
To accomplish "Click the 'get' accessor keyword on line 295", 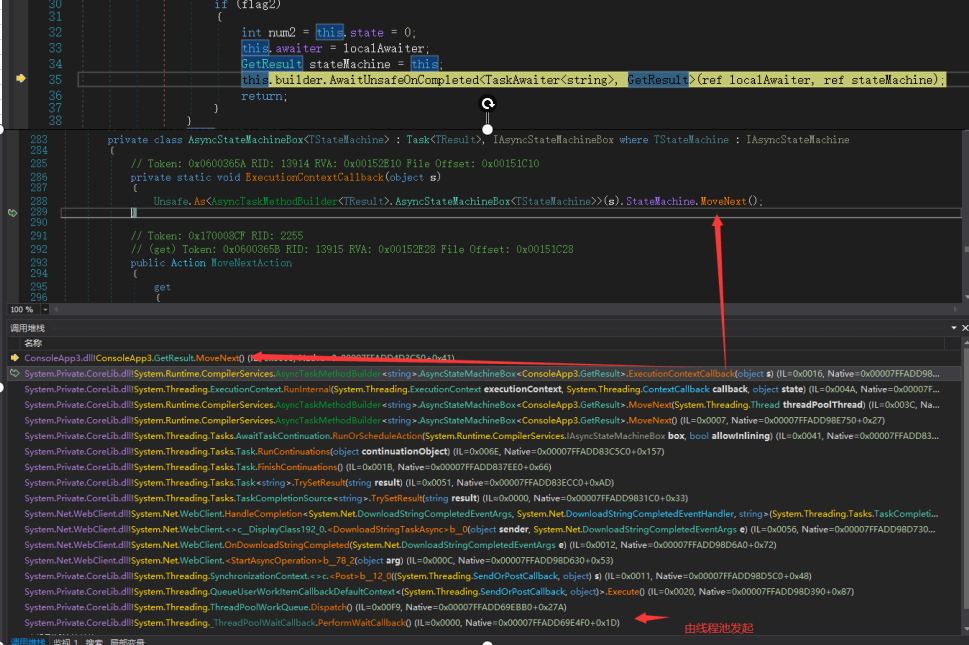I will coord(162,287).
